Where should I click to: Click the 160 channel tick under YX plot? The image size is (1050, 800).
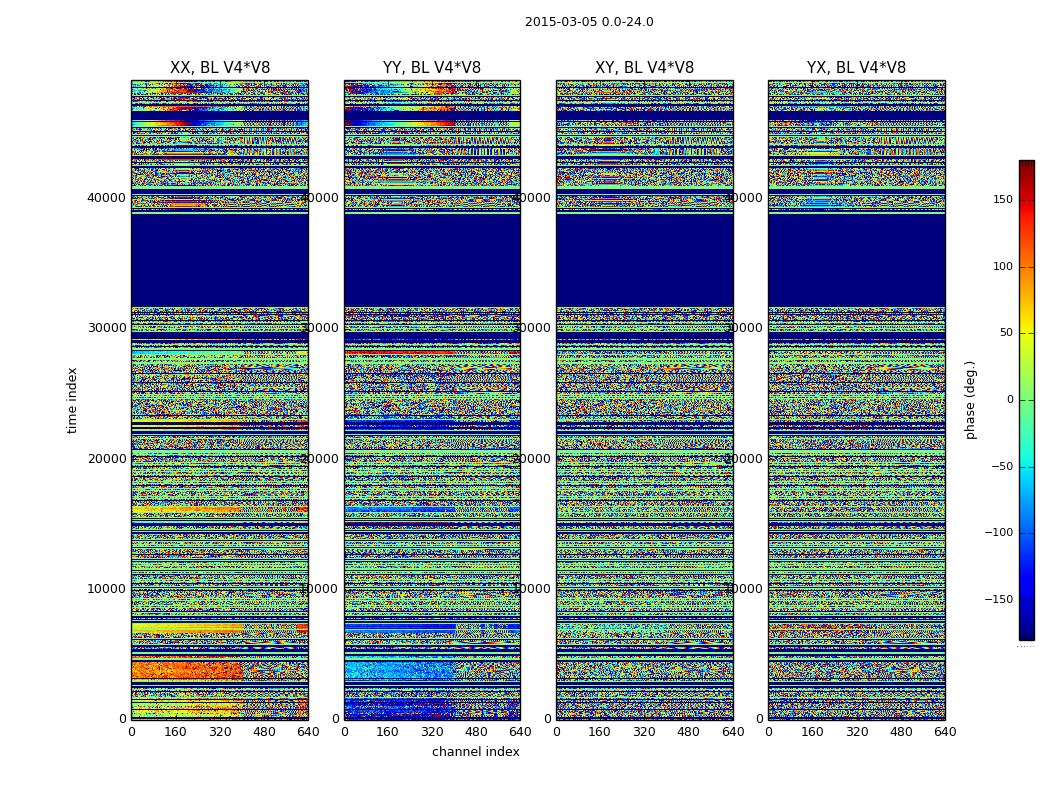(x=812, y=732)
